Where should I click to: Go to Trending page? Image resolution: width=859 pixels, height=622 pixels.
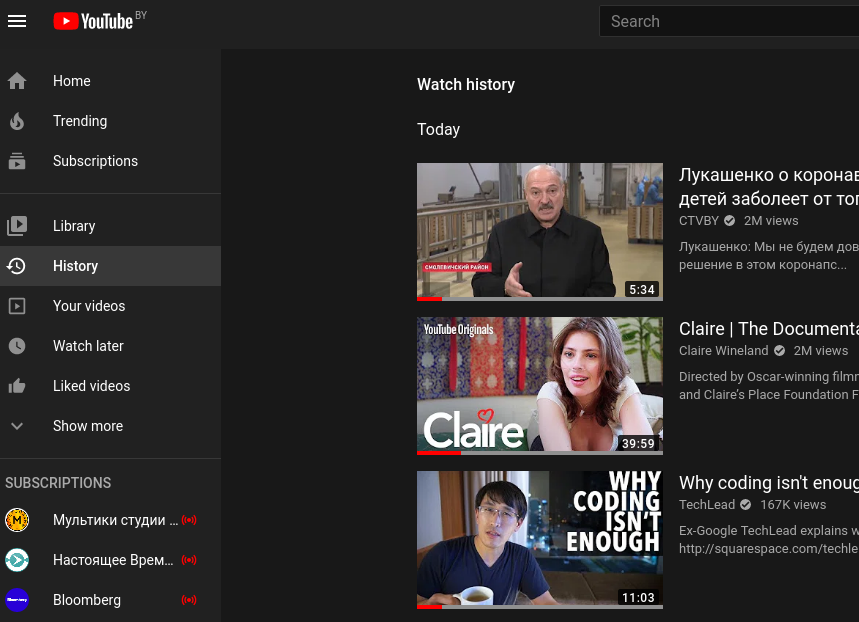tap(110, 121)
